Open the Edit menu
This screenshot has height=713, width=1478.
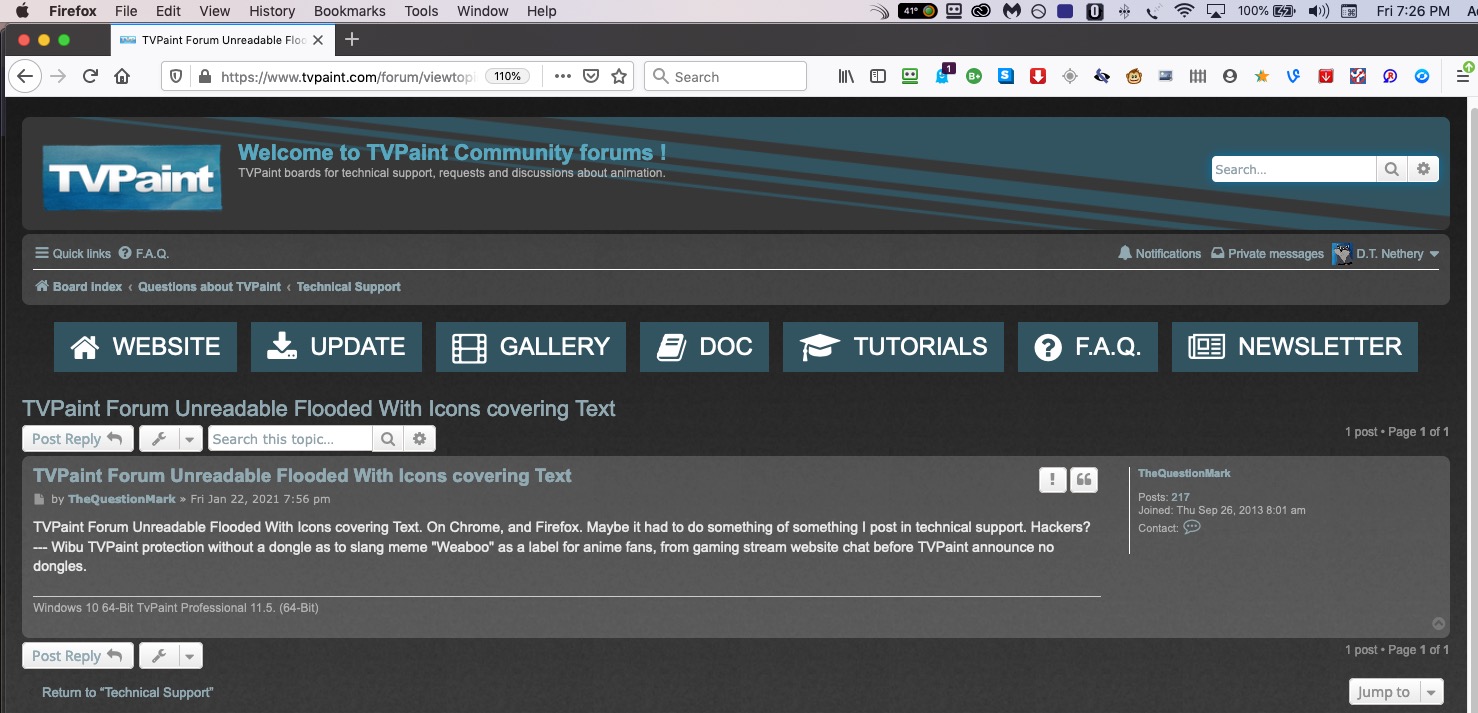click(x=168, y=11)
